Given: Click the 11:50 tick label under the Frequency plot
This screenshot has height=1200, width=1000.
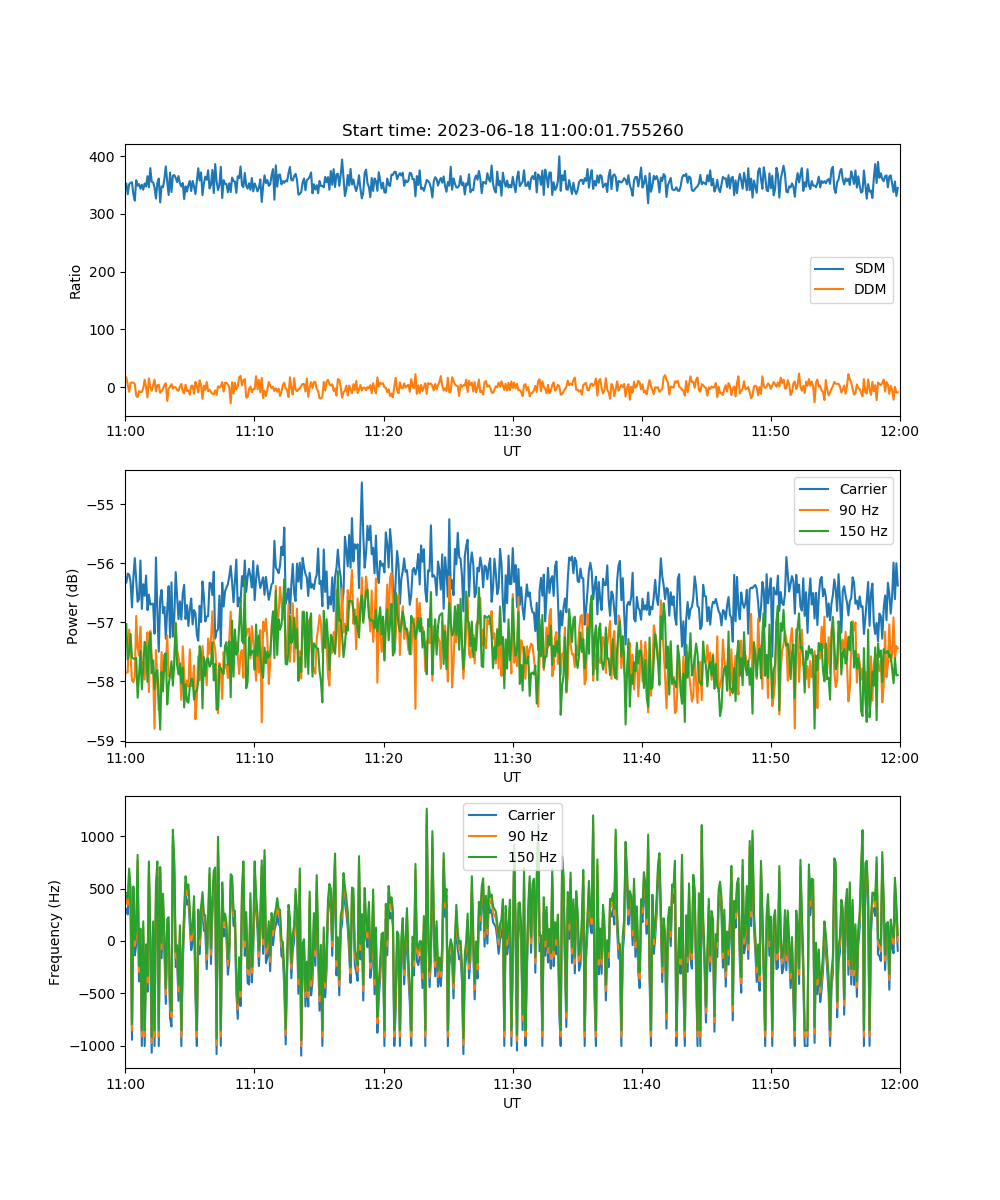Looking at the screenshot, I should click(770, 1083).
